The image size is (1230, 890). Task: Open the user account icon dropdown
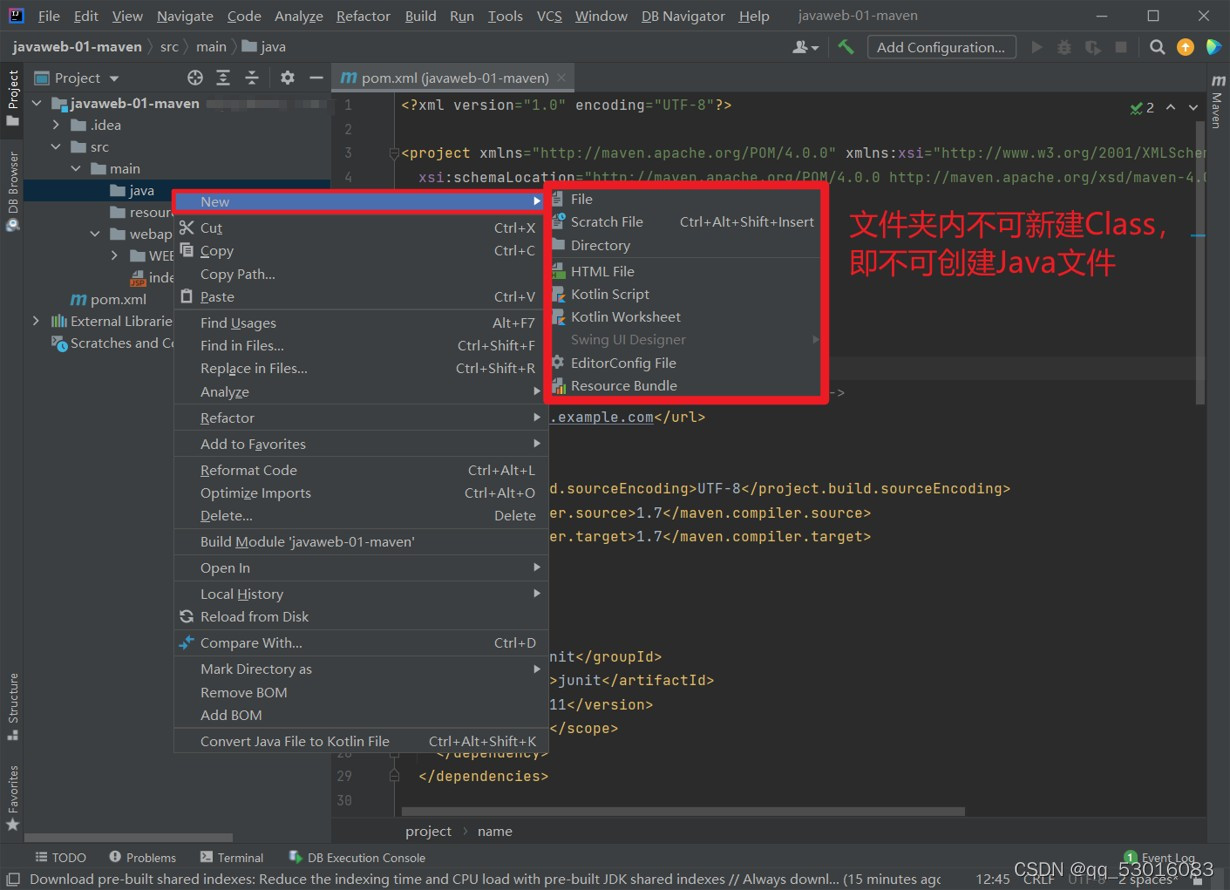click(805, 47)
